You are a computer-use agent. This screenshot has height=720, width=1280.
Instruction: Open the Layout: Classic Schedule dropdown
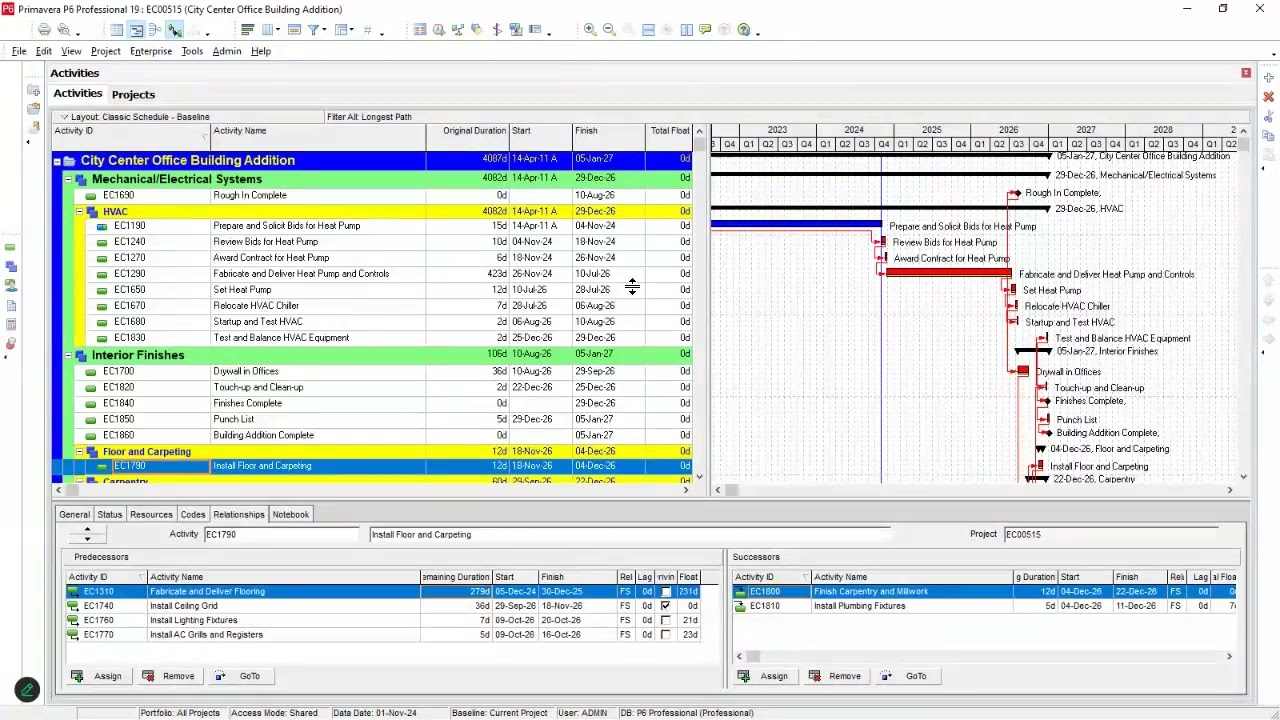click(x=65, y=117)
